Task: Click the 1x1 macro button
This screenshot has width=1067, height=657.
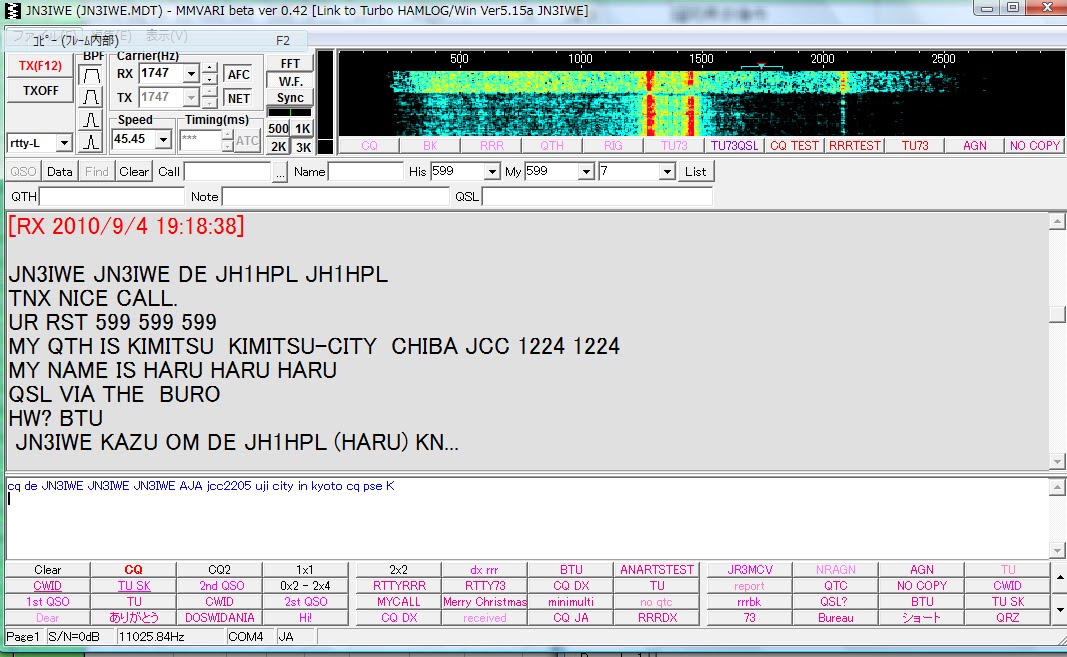Action: click(x=305, y=570)
